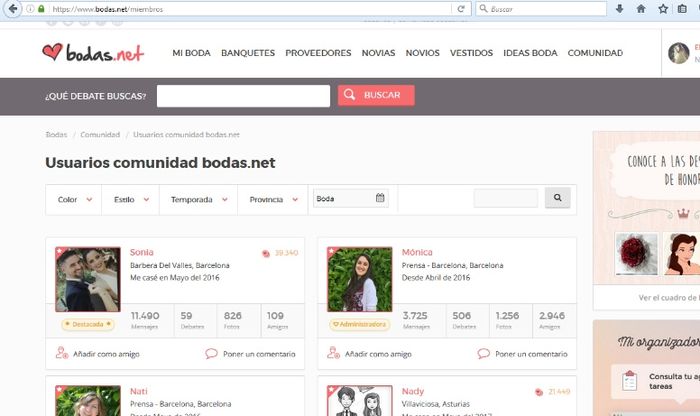Open Mónica's profile photo
The image size is (700, 416).
coord(359,279)
